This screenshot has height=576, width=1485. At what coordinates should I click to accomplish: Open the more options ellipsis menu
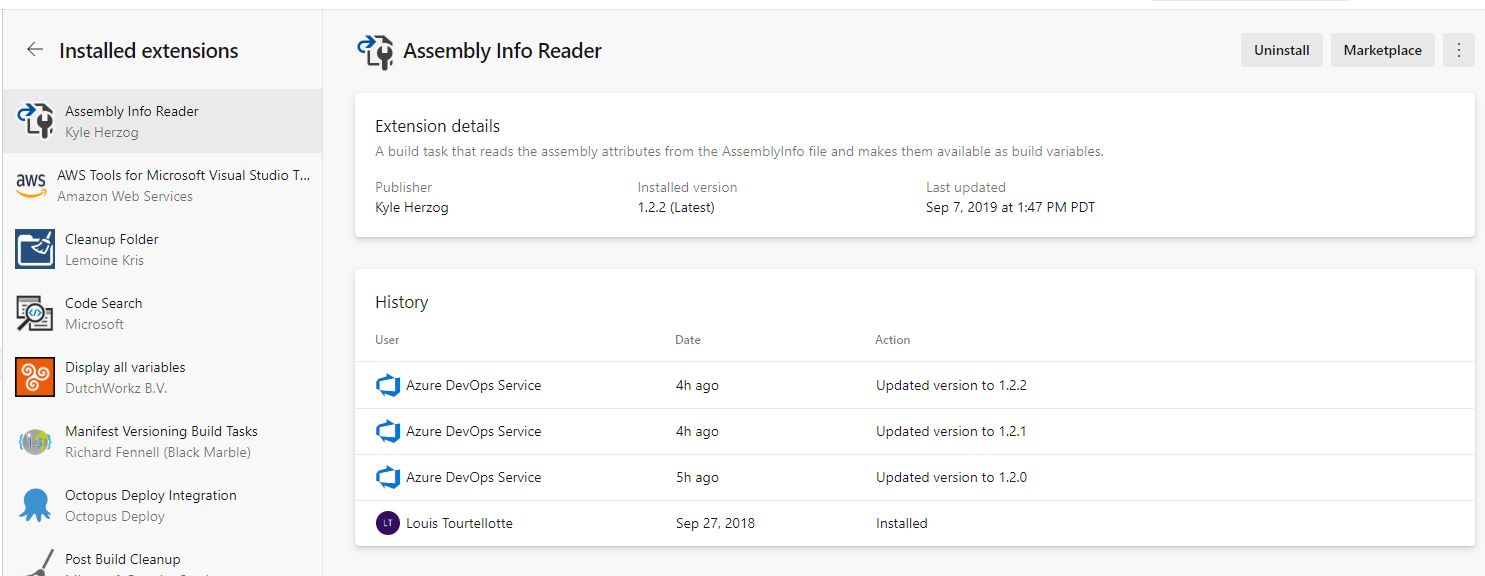(1459, 49)
